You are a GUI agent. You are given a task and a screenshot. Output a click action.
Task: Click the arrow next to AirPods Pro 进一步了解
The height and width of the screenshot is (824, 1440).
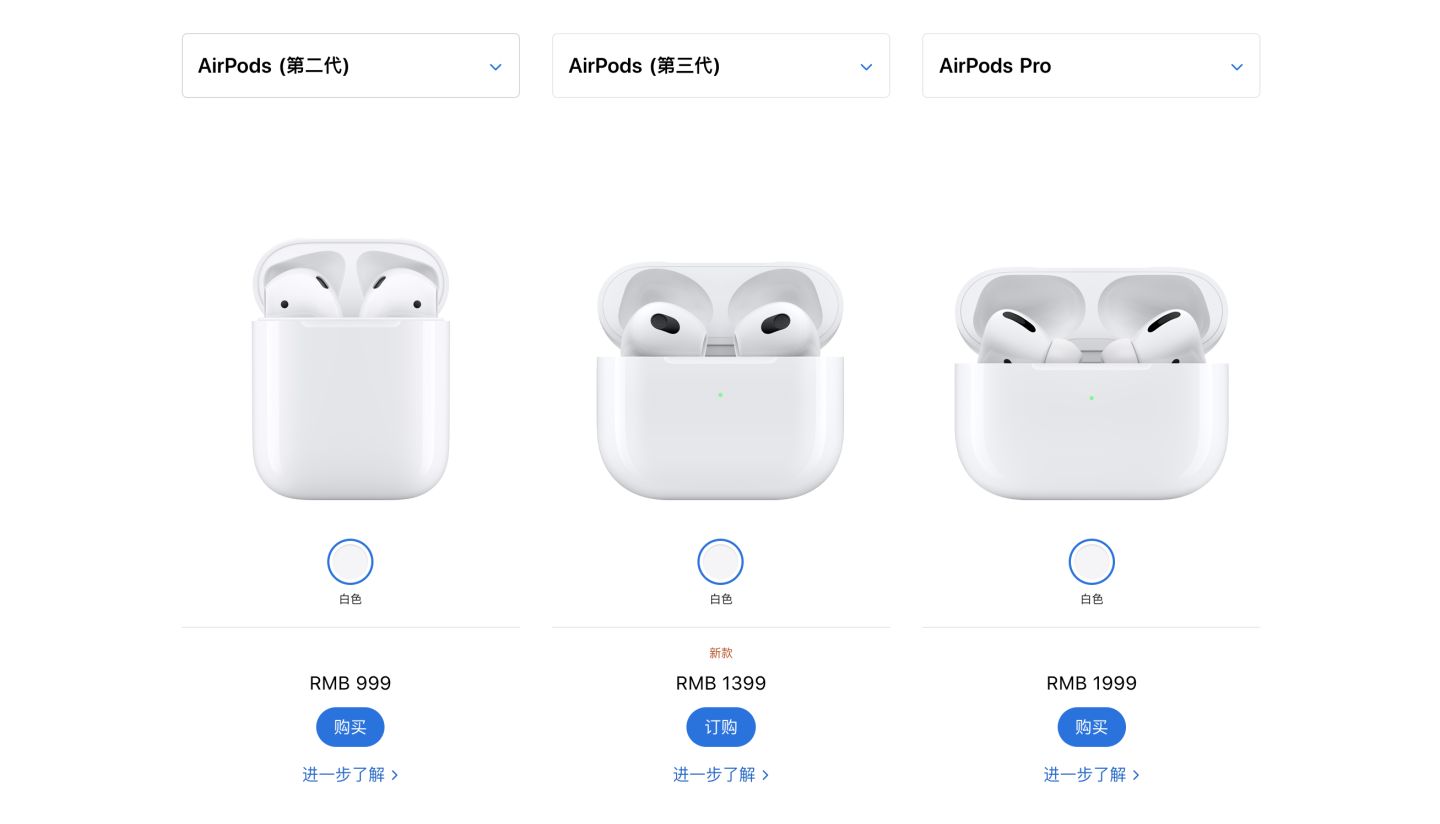tap(1136, 775)
